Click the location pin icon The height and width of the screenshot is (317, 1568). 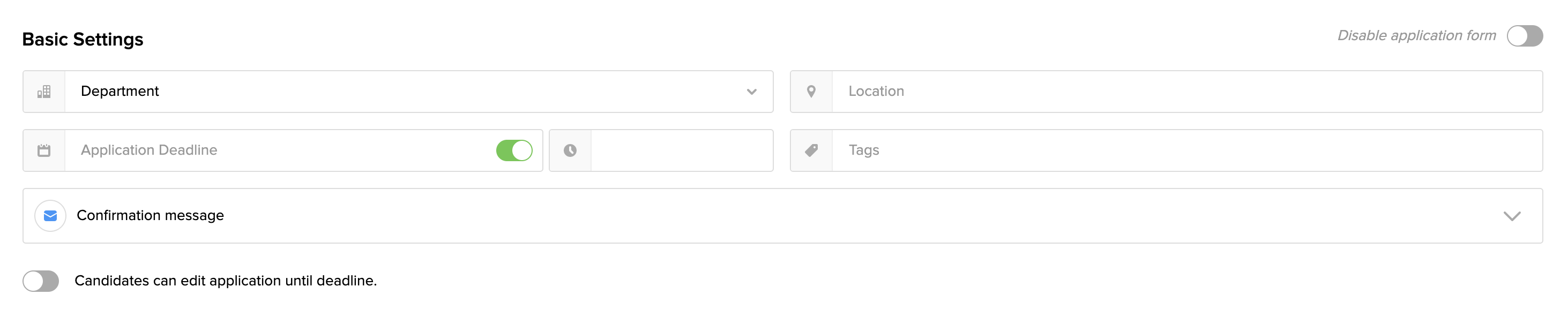[x=811, y=92]
